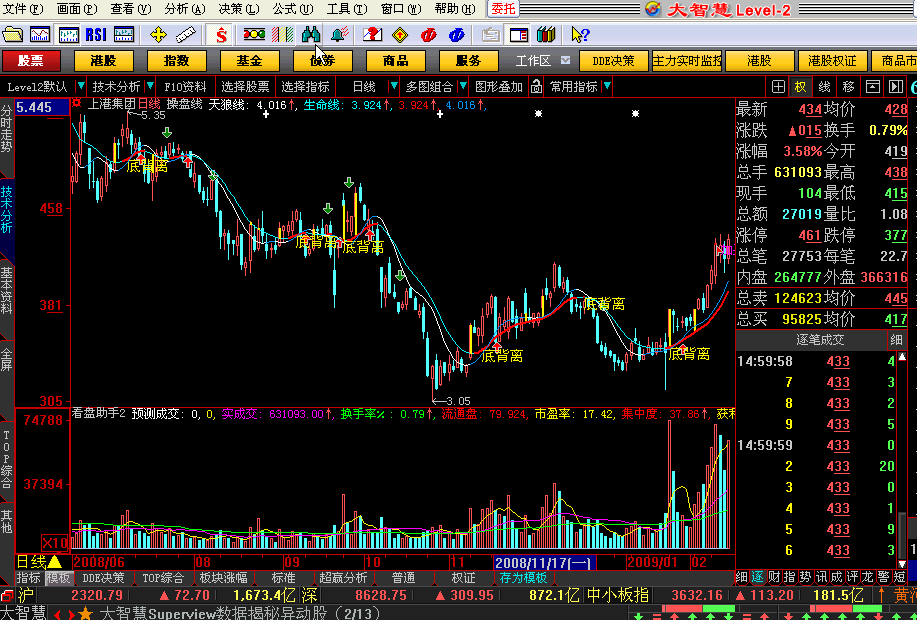Viewport: 917px width, 620px height.
Task: Click the X10 volume scale label
Action: (x=55, y=542)
